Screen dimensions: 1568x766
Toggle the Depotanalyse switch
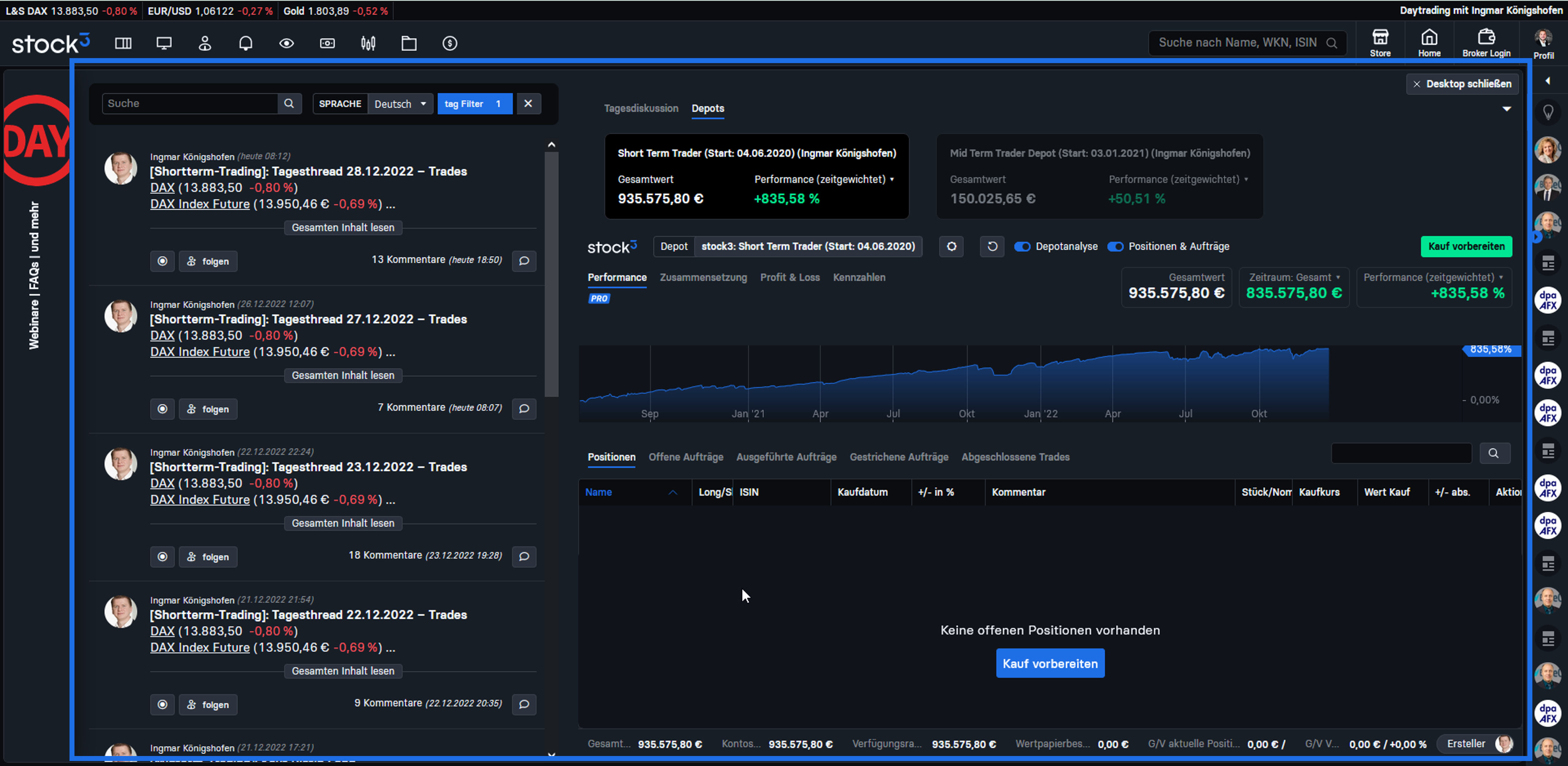tap(1022, 247)
